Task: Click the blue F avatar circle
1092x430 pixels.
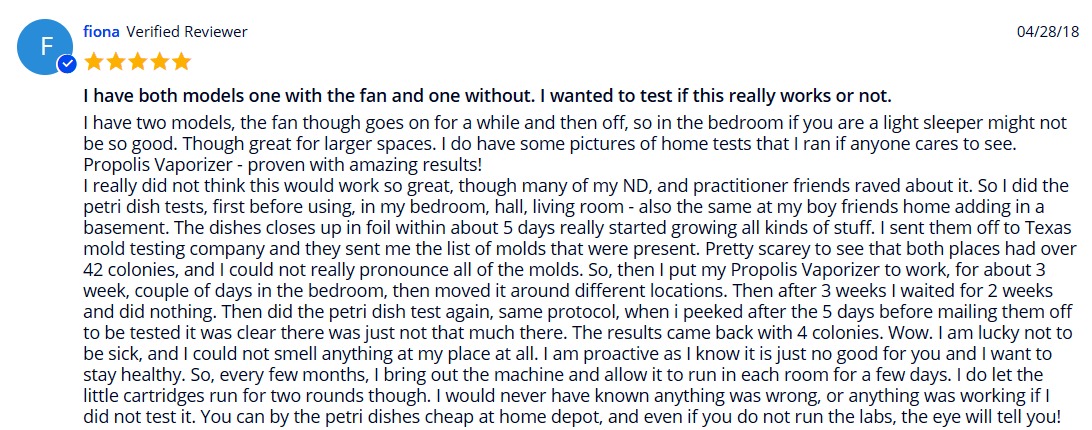Action: pos(45,47)
